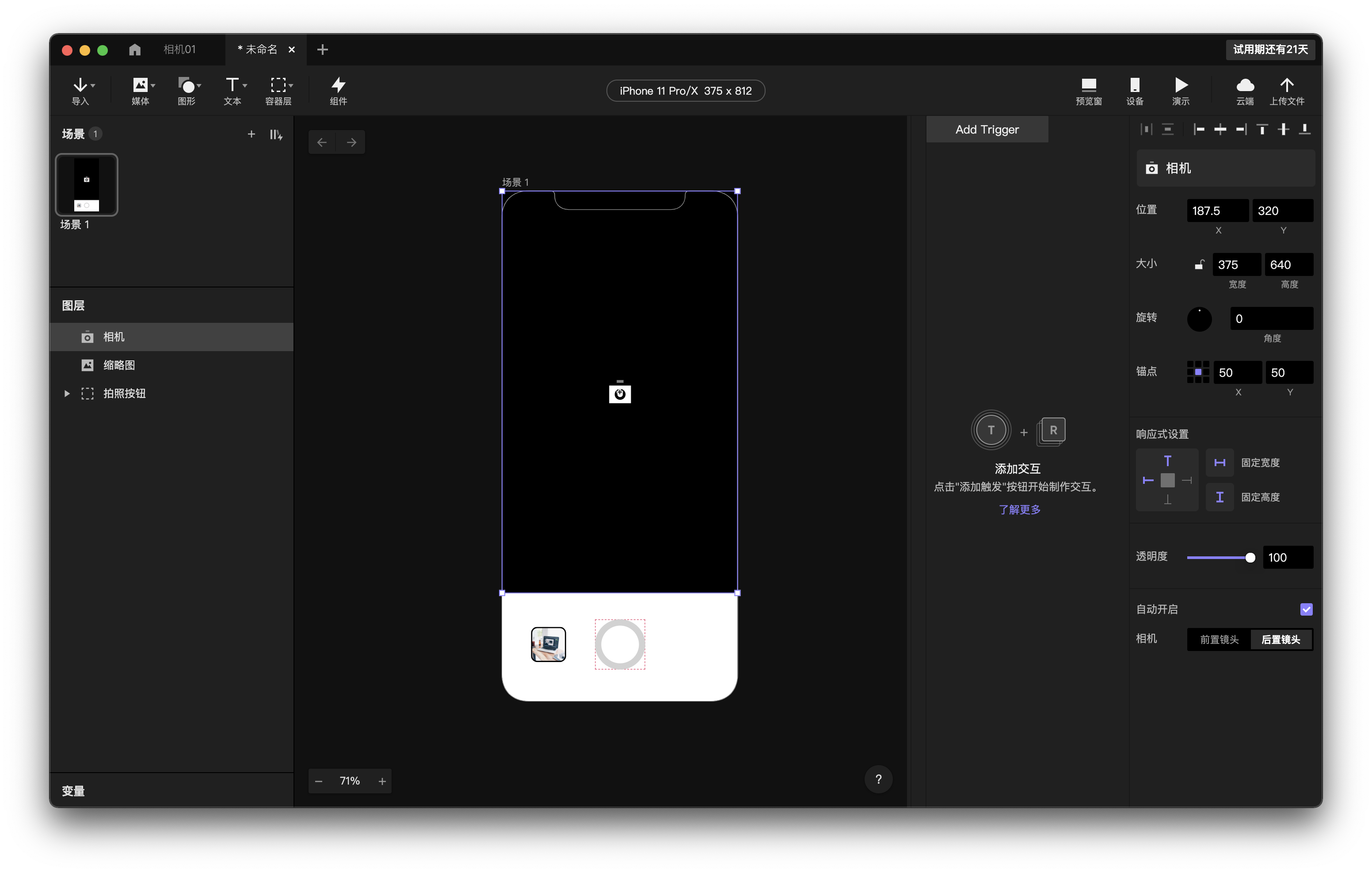The image size is (1372, 873).
Task: Click the Upload file (上传文件) icon
Action: coord(1287,86)
